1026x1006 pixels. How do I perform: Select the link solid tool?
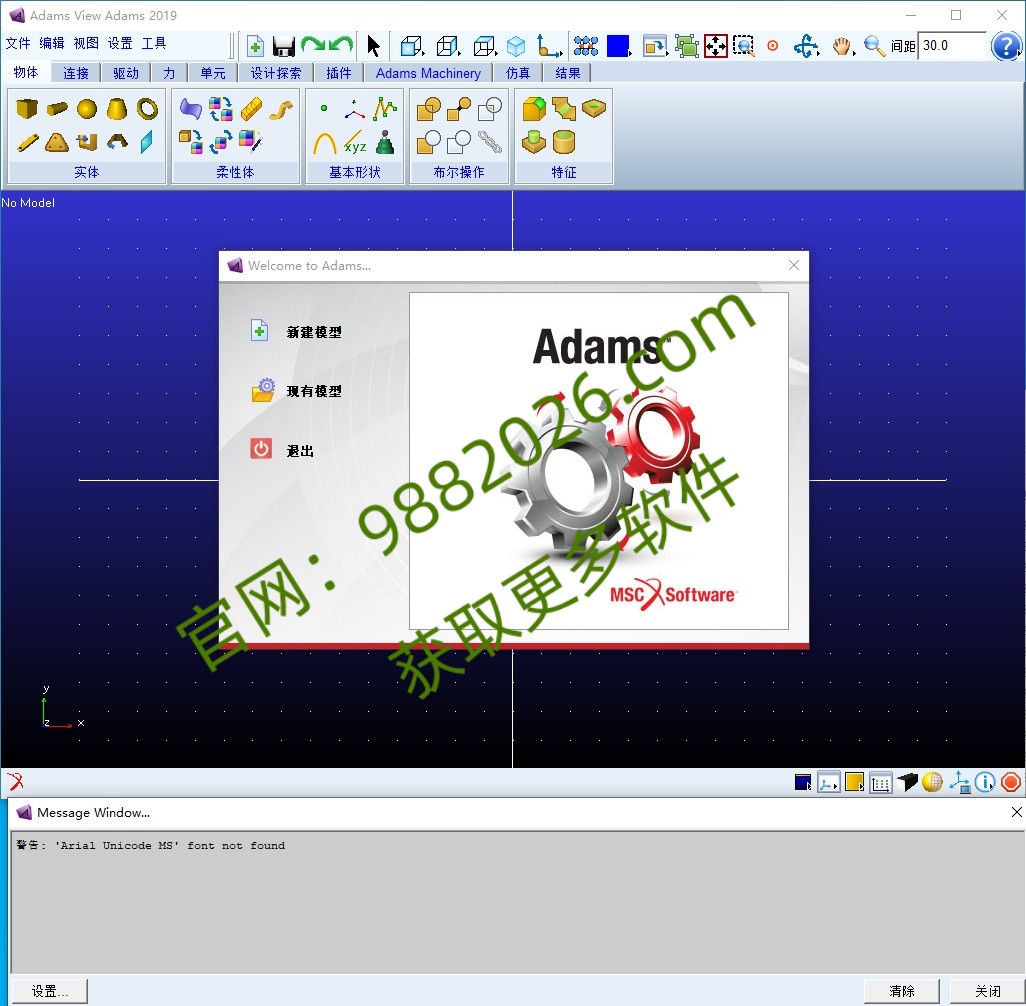pyautogui.click(x=27, y=142)
